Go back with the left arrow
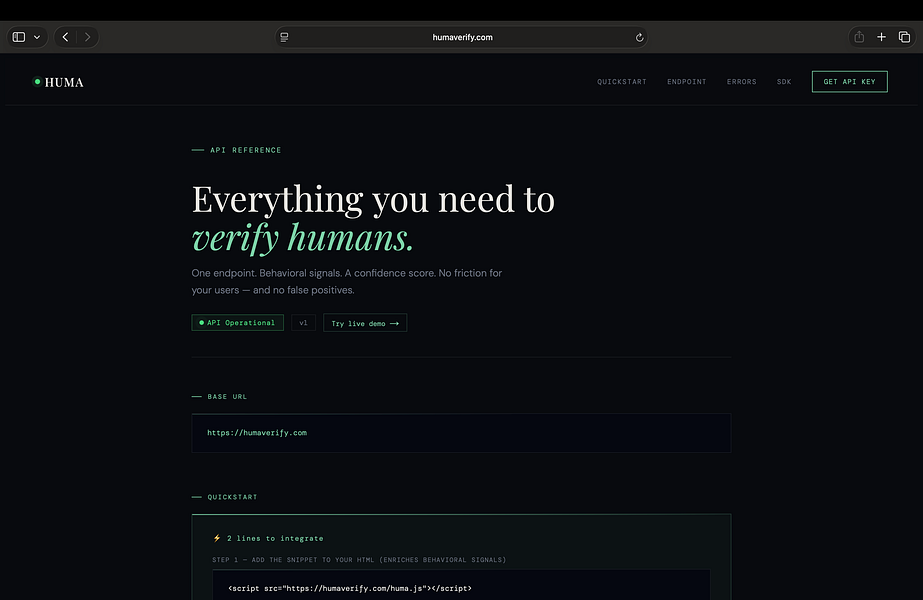Viewport: 923px width, 600px height. 65,37
